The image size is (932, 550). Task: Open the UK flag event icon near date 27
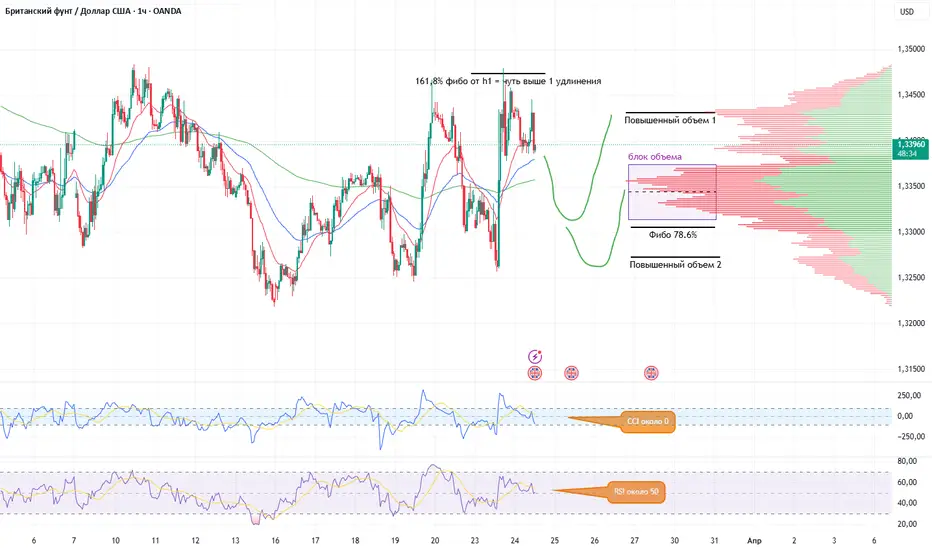pyautogui.click(x=651, y=373)
